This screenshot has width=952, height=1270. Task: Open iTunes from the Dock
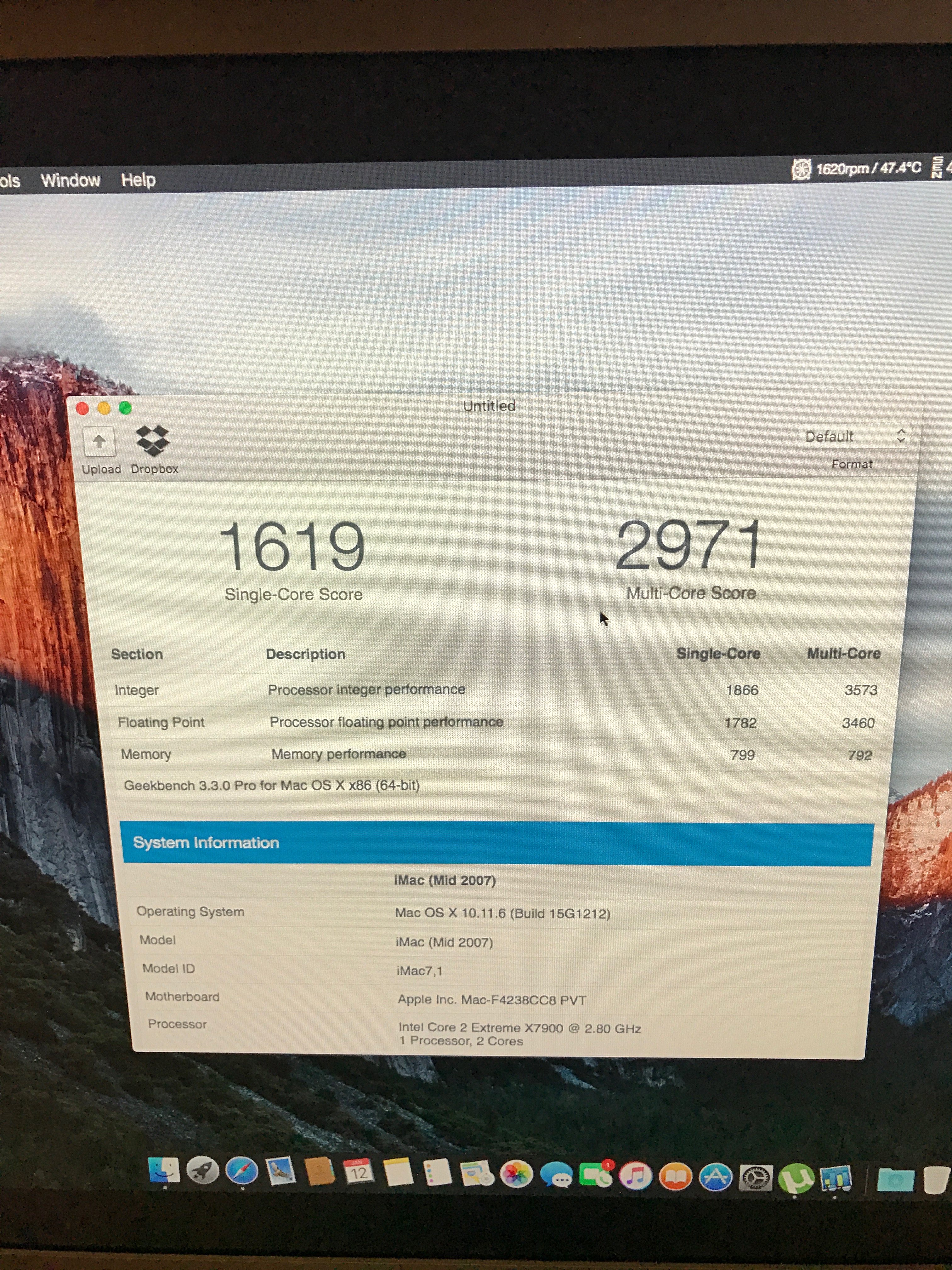[635, 1176]
